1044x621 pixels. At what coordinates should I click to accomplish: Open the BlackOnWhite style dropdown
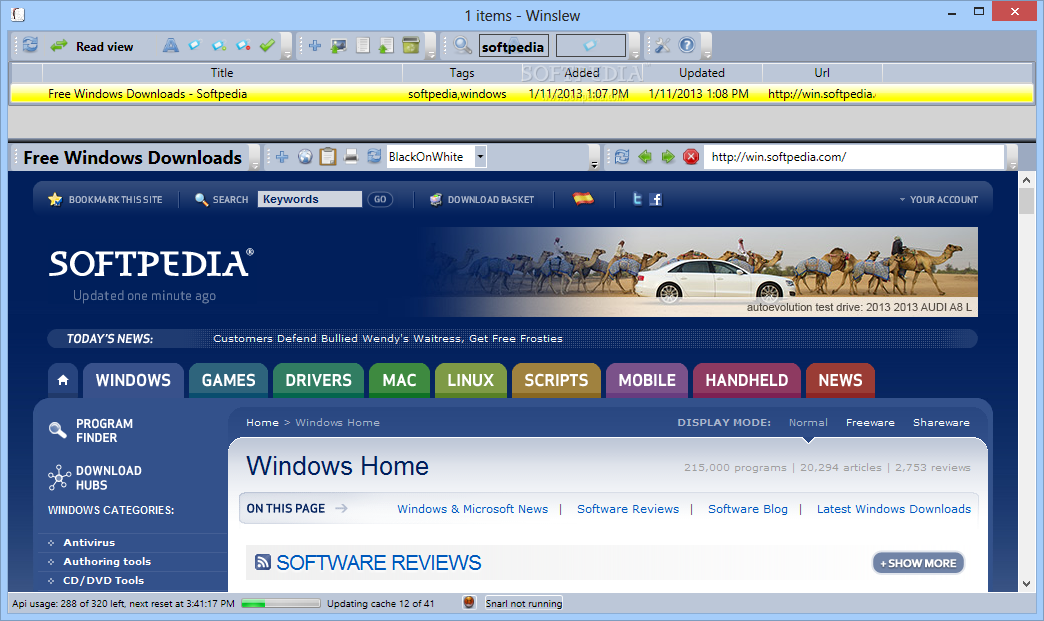[x=480, y=157]
